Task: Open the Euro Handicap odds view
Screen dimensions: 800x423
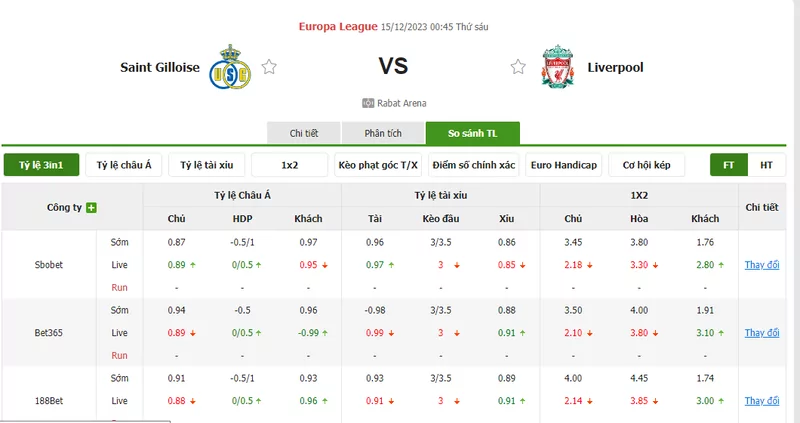Action: point(564,165)
